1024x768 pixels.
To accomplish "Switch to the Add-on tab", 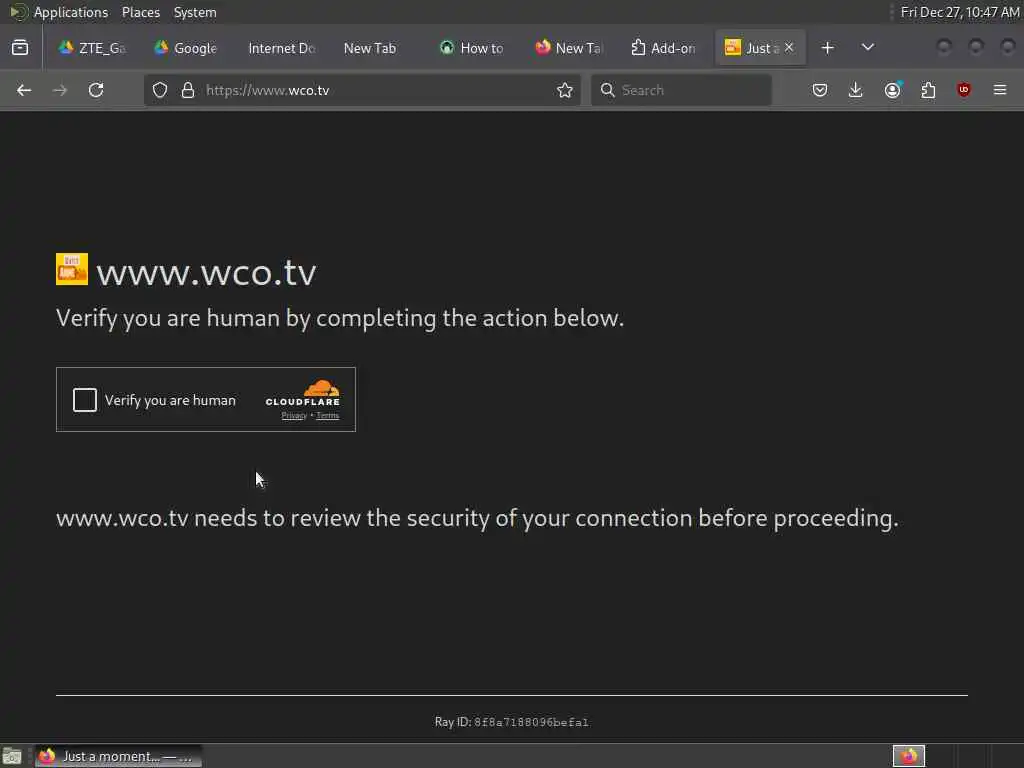I will (662, 48).
